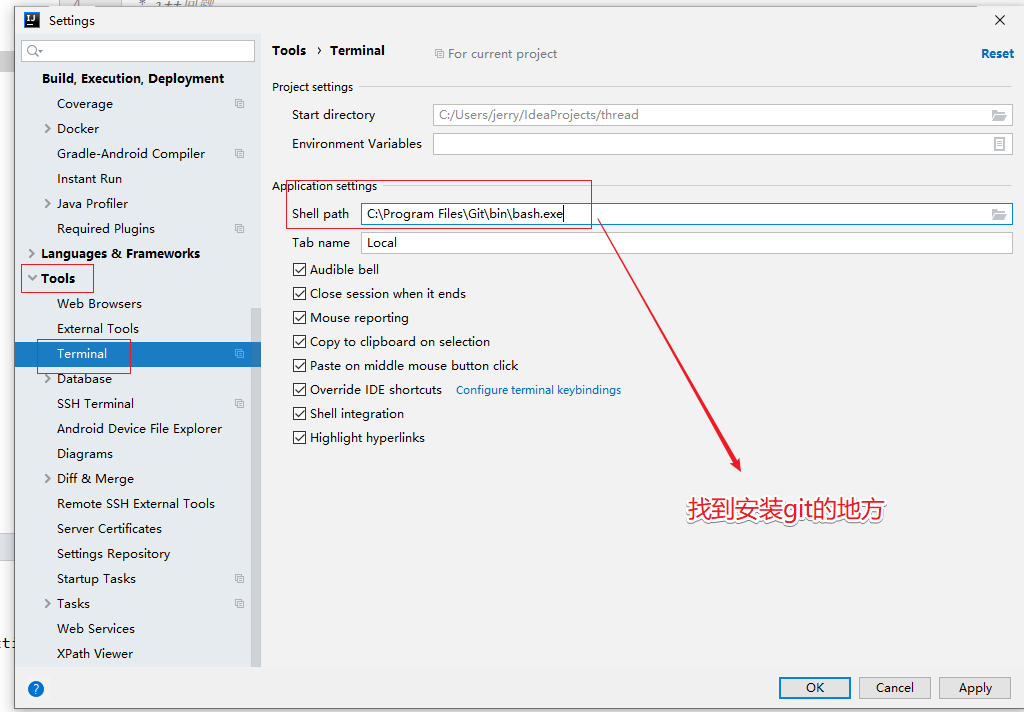
Task: Disable Shell integration checkbox
Action: click(300, 413)
